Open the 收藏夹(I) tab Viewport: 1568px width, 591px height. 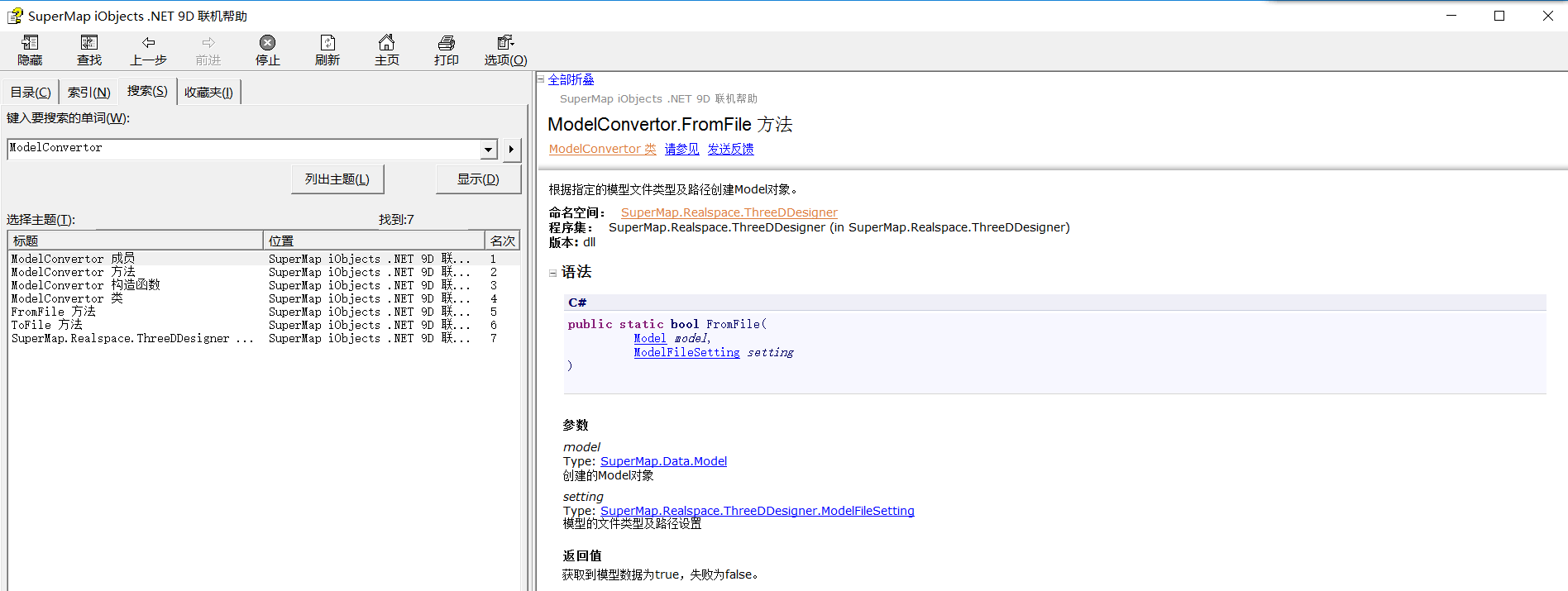[208, 93]
